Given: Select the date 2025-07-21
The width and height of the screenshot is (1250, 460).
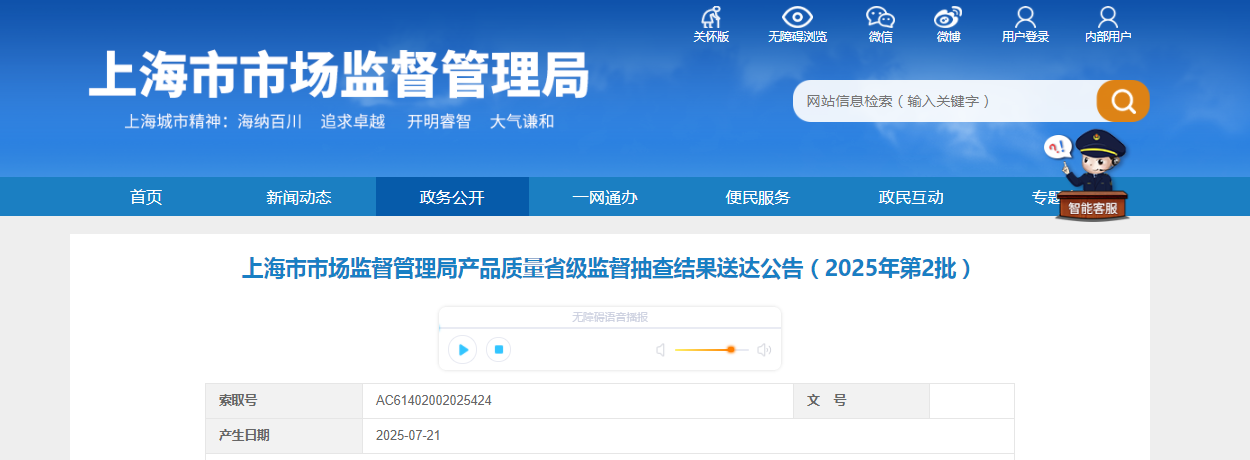Looking at the screenshot, I should 408,436.
